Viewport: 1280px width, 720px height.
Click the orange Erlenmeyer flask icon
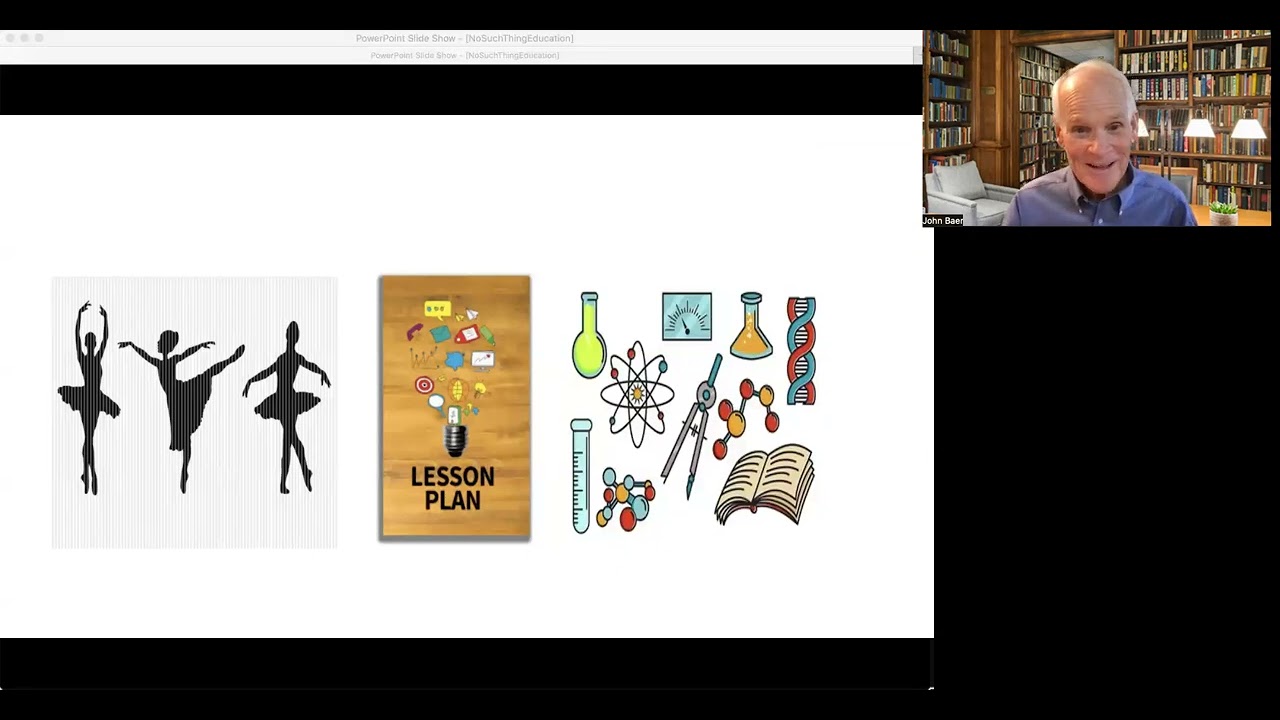[x=751, y=326]
